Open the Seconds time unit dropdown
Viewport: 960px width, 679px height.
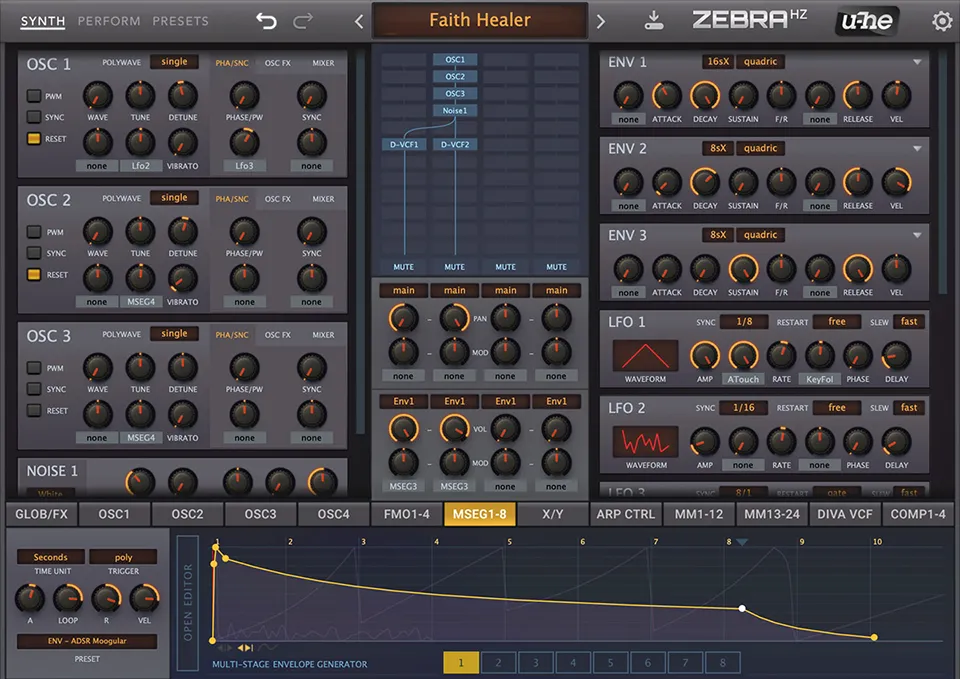pyautogui.click(x=50, y=557)
